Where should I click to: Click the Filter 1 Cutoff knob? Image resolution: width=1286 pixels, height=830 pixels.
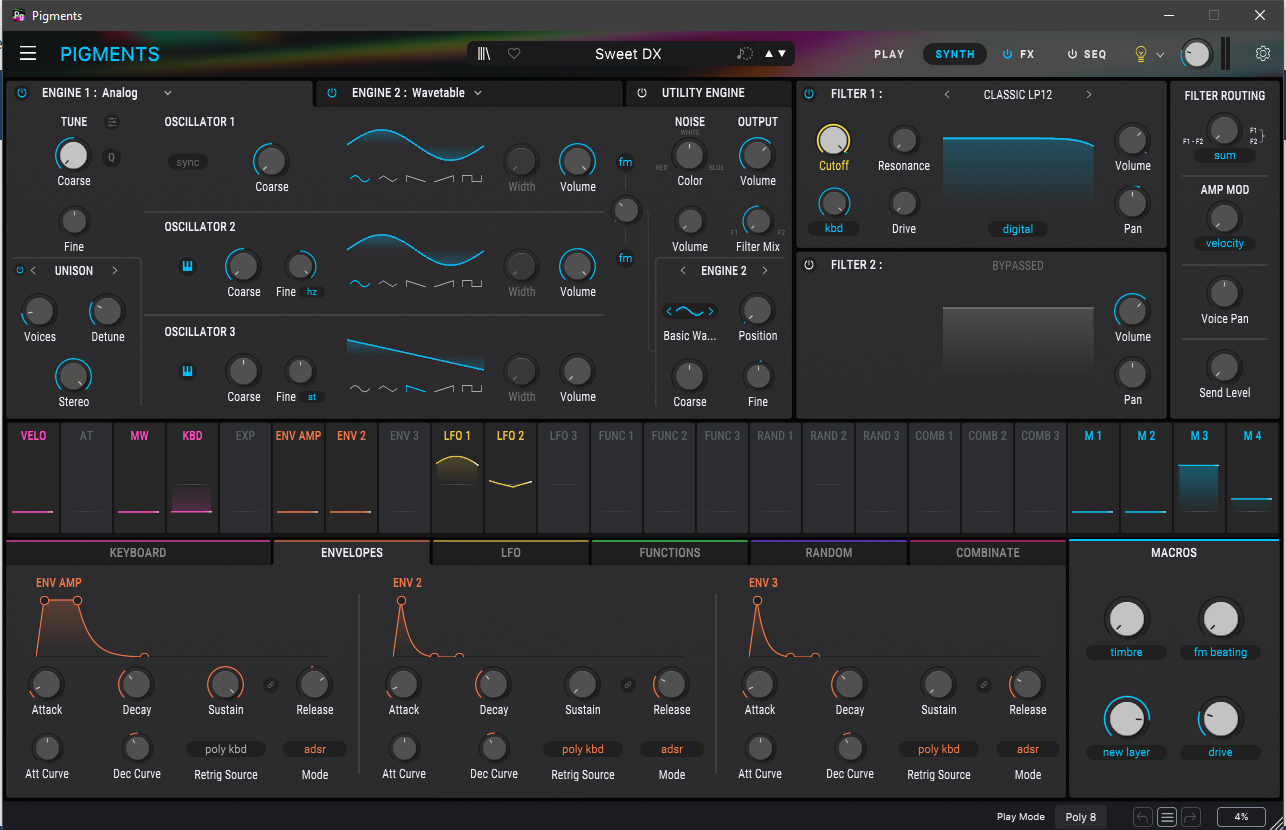(833, 140)
